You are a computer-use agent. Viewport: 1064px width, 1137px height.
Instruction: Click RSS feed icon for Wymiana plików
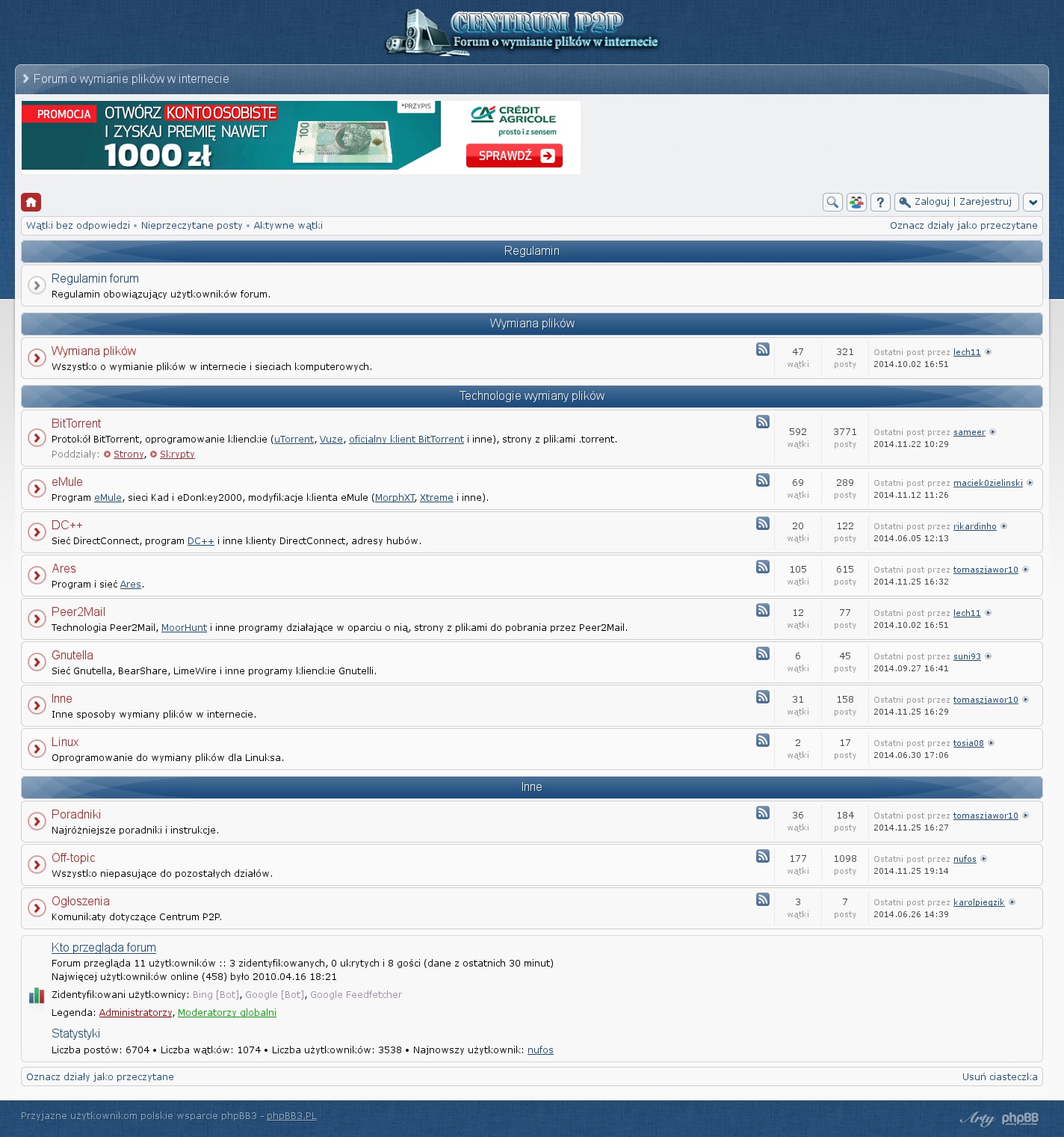pos(762,349)
